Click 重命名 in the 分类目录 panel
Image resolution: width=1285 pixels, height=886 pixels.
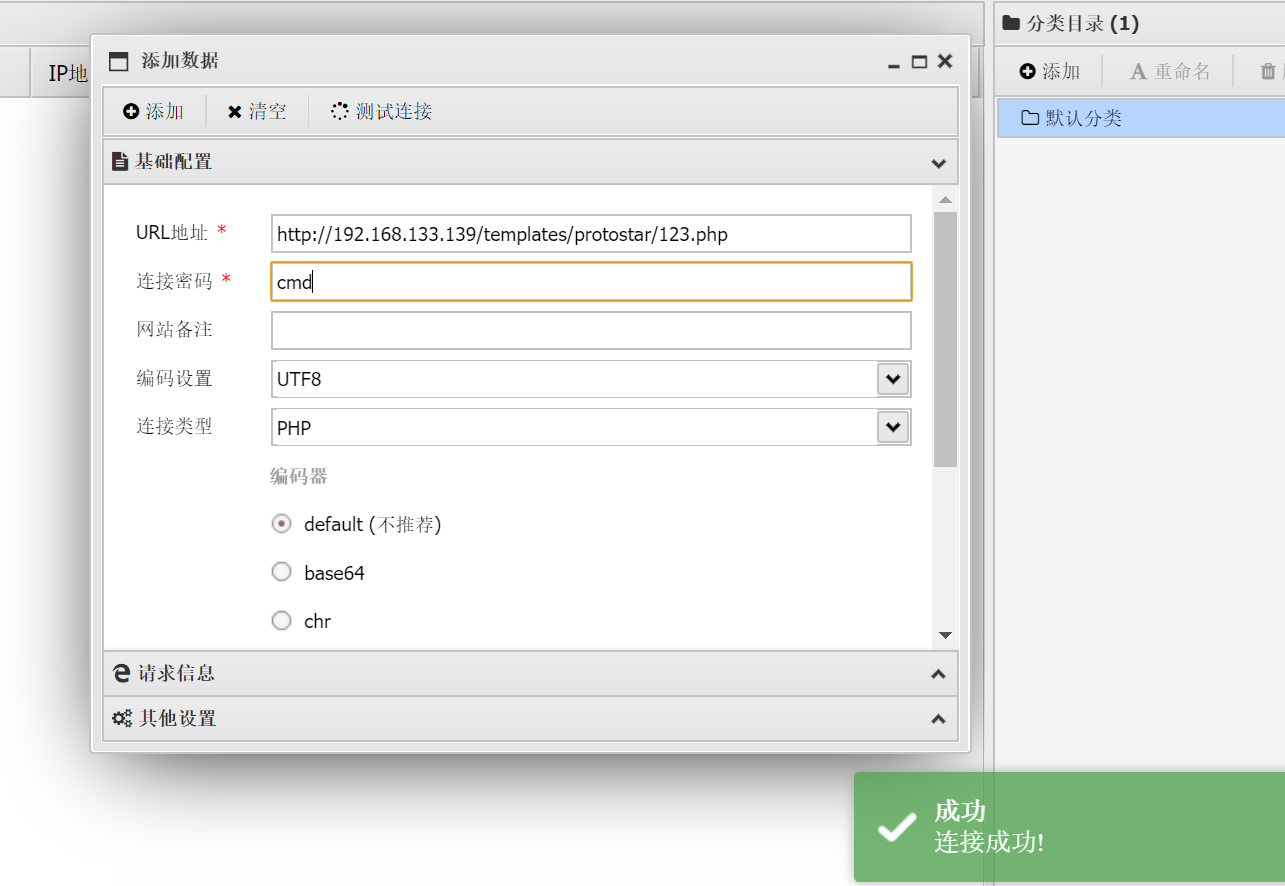click(1170, 71)
